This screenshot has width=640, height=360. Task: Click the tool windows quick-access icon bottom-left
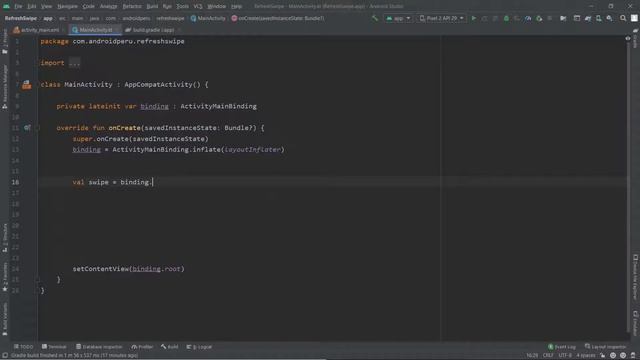tap(5, 356)
